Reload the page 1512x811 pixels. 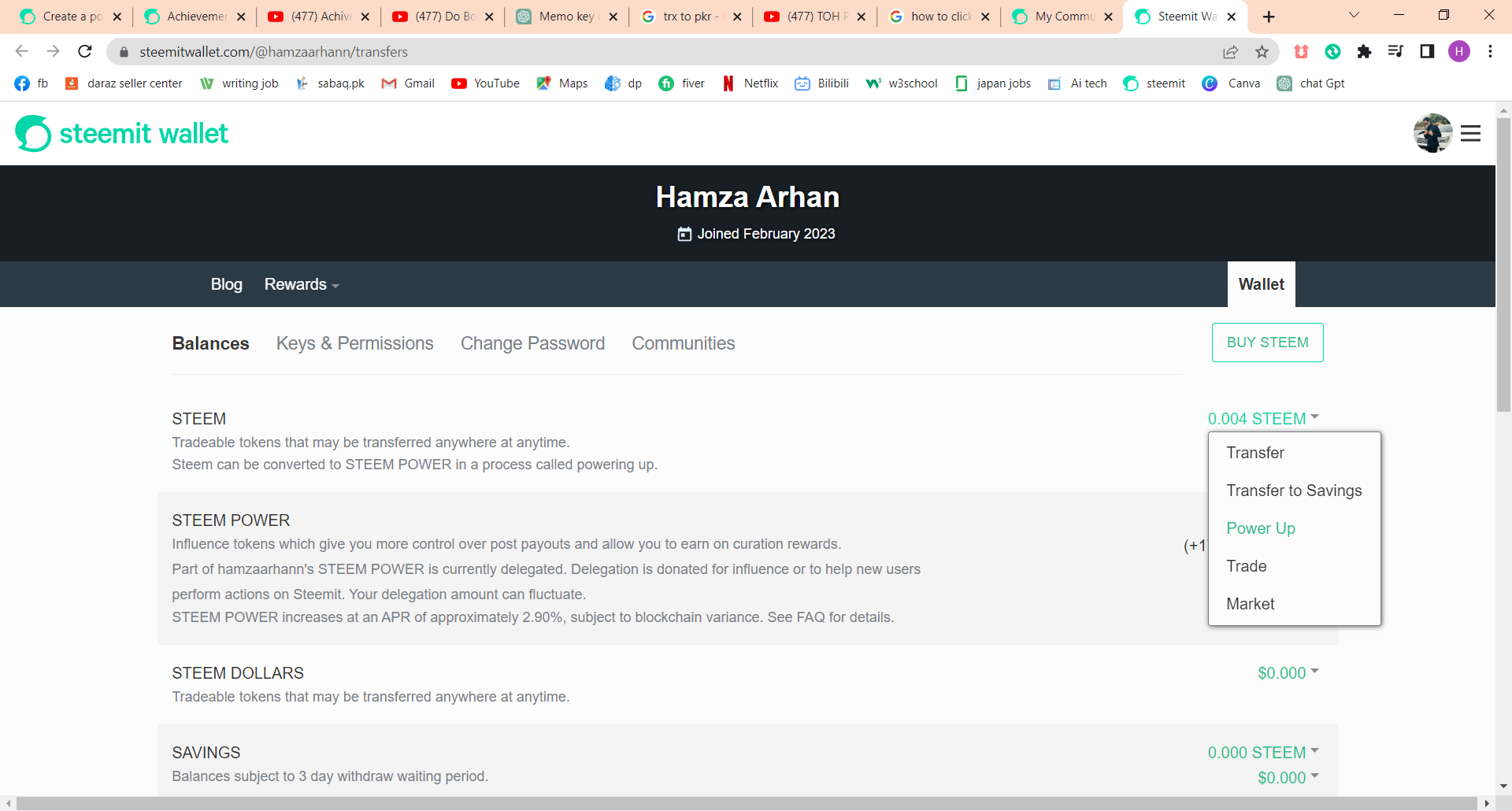[x=85, y=52]
